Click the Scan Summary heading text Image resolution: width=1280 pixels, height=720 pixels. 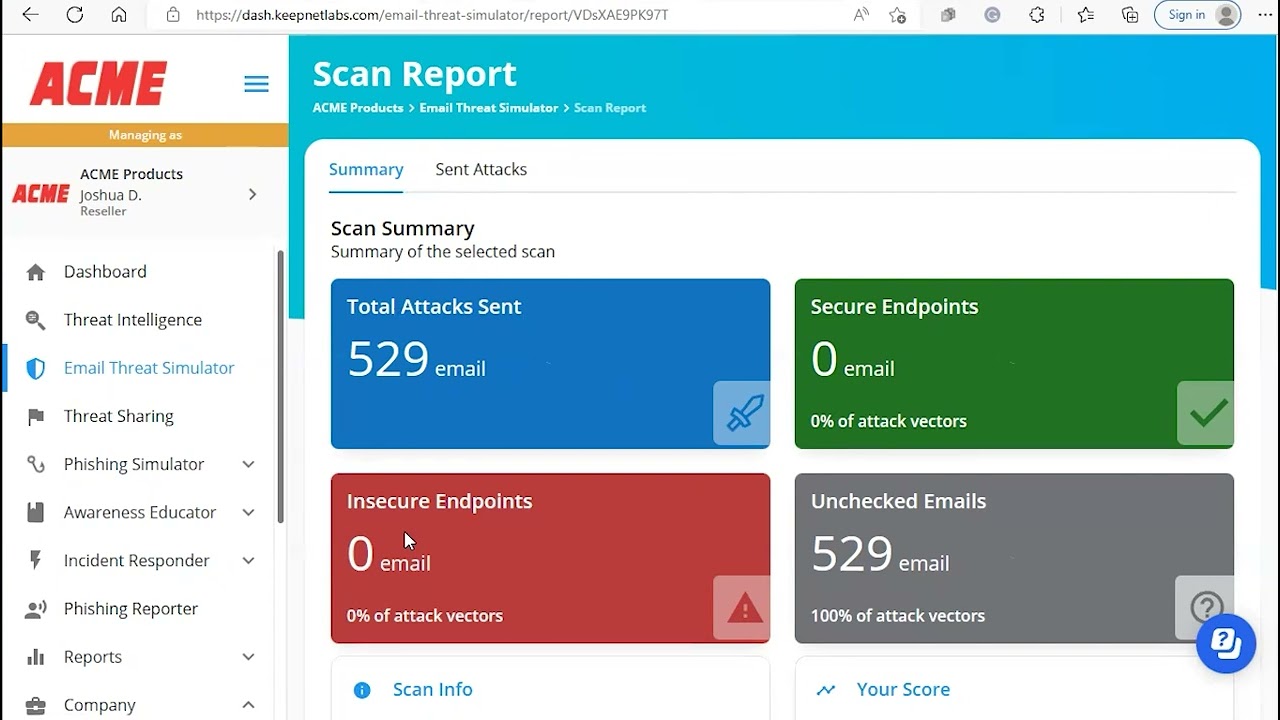403,228
